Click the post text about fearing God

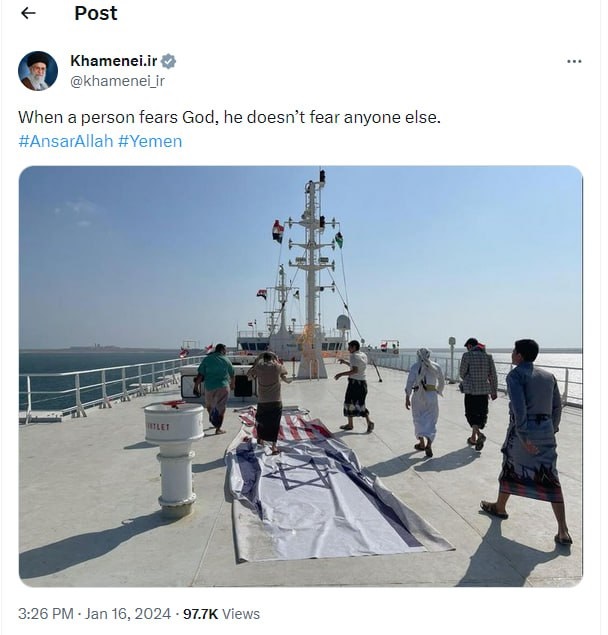(229, 117)
